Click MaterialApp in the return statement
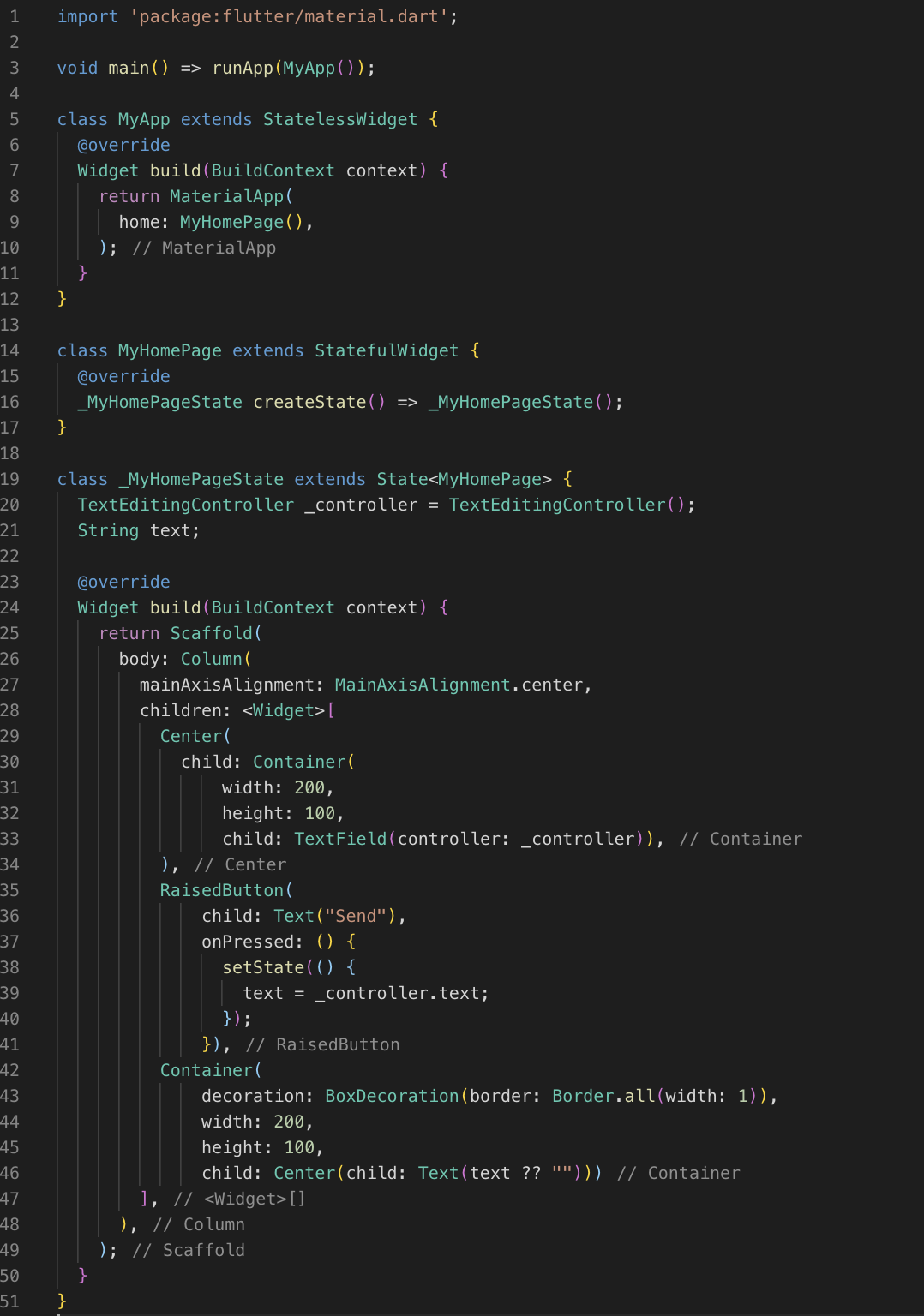Image resolution: width=924 pixels, height=1316 pixels. coord(226,197)
